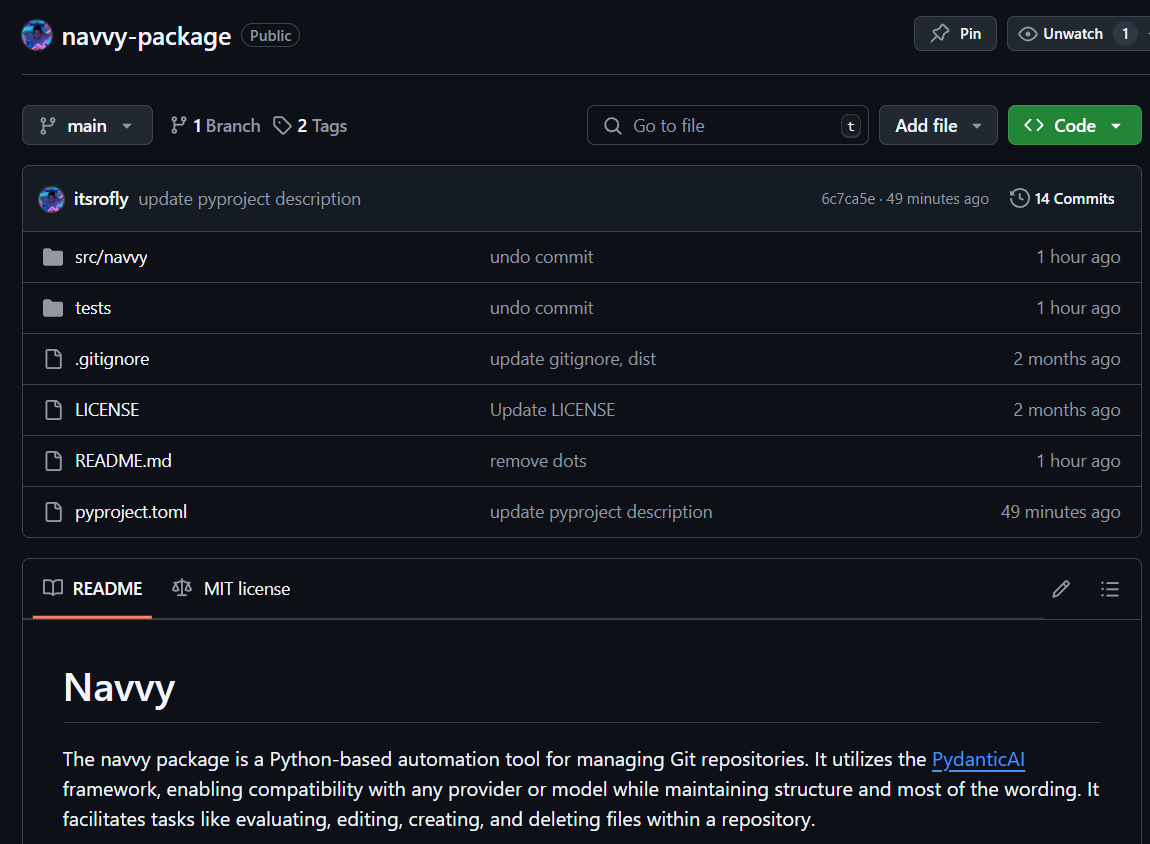Open commit hash 6c7ca5e
Viewport: 1150px width, 844px height.
(848, 199)
